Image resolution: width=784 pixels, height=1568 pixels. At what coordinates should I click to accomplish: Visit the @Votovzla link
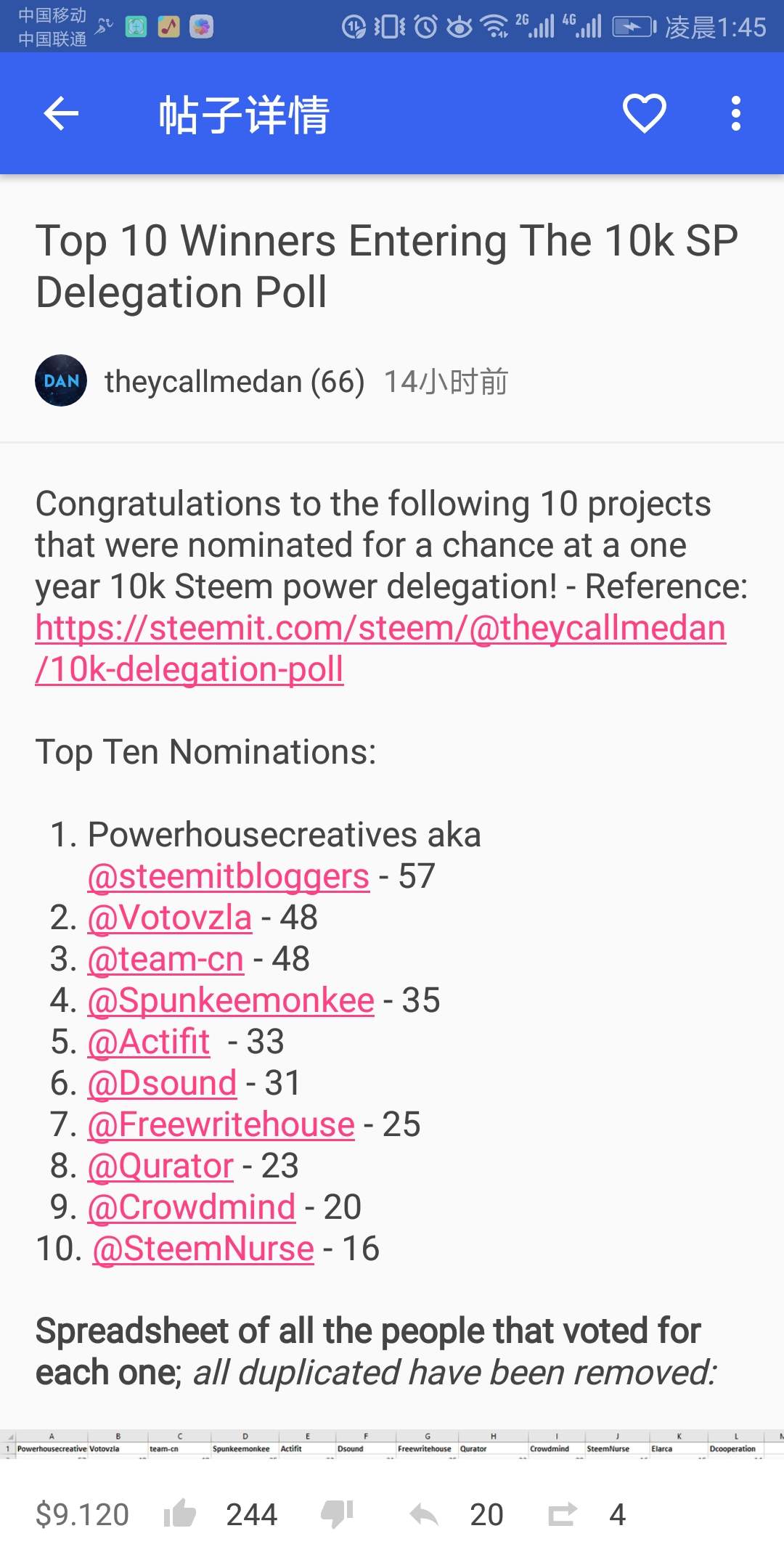coord(170,918)
